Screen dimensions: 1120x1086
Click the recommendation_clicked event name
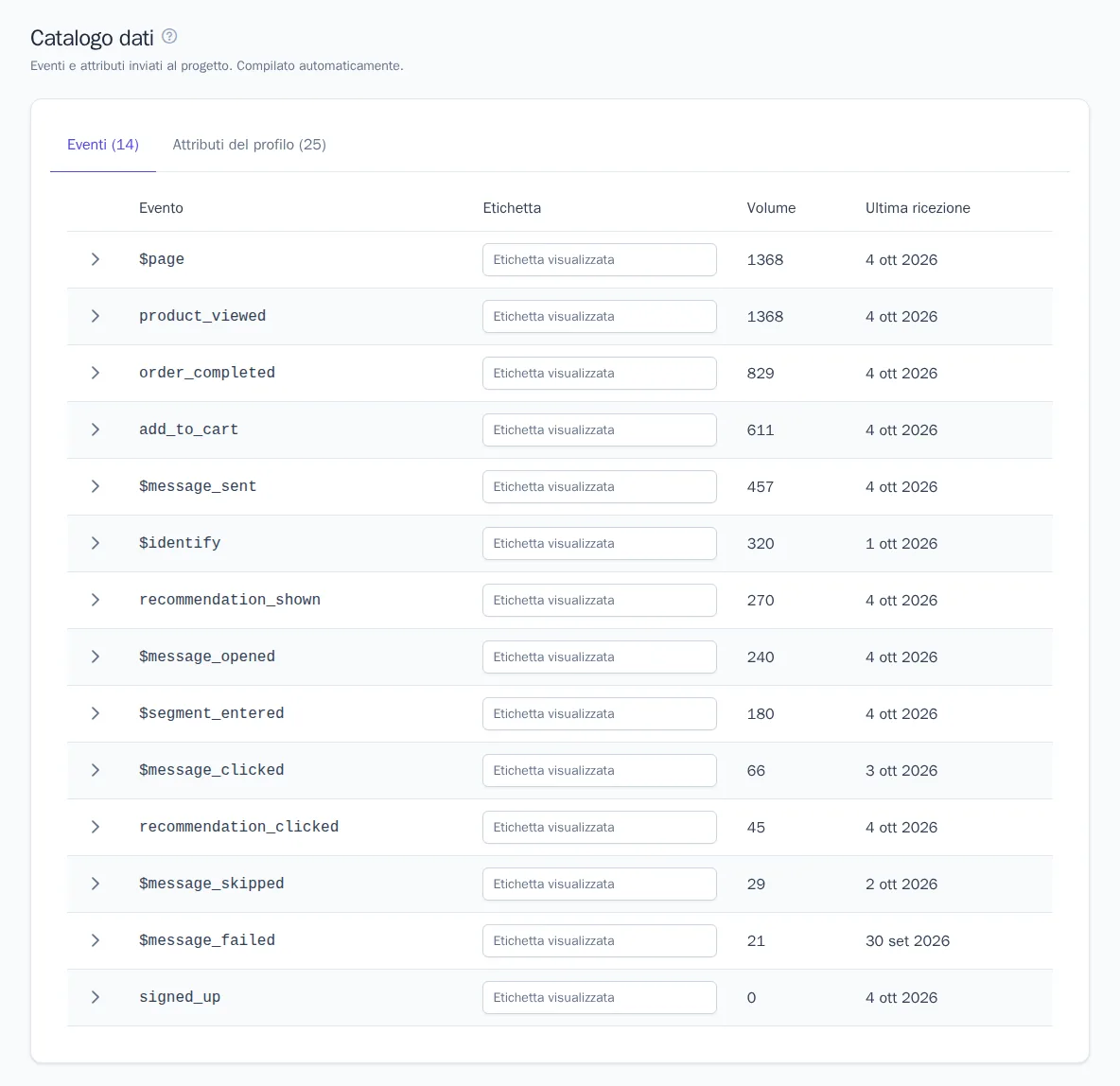click(238, 827)
